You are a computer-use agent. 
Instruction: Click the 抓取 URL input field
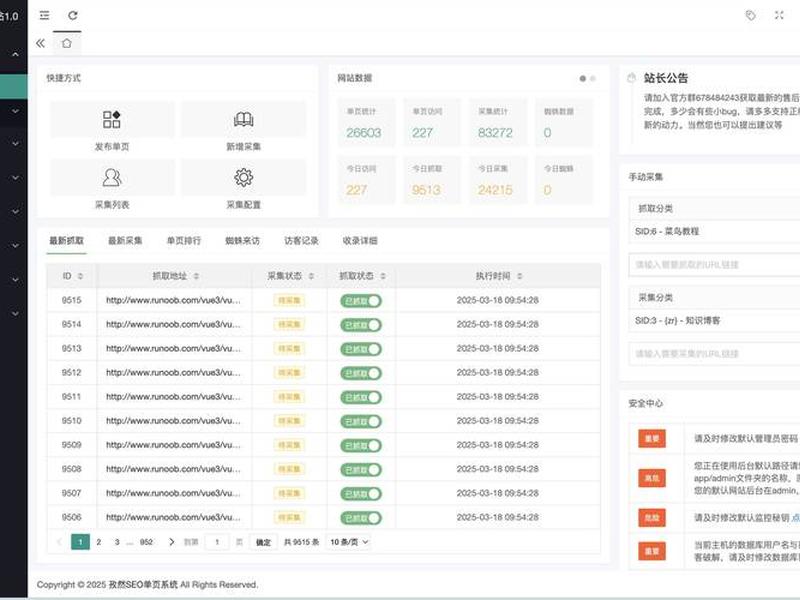coord(714,265)
